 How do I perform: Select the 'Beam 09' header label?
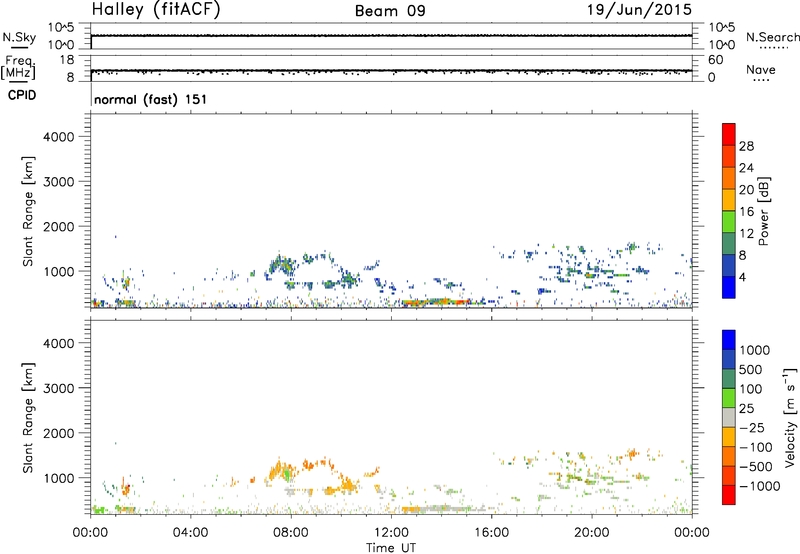tap(390, 11)
